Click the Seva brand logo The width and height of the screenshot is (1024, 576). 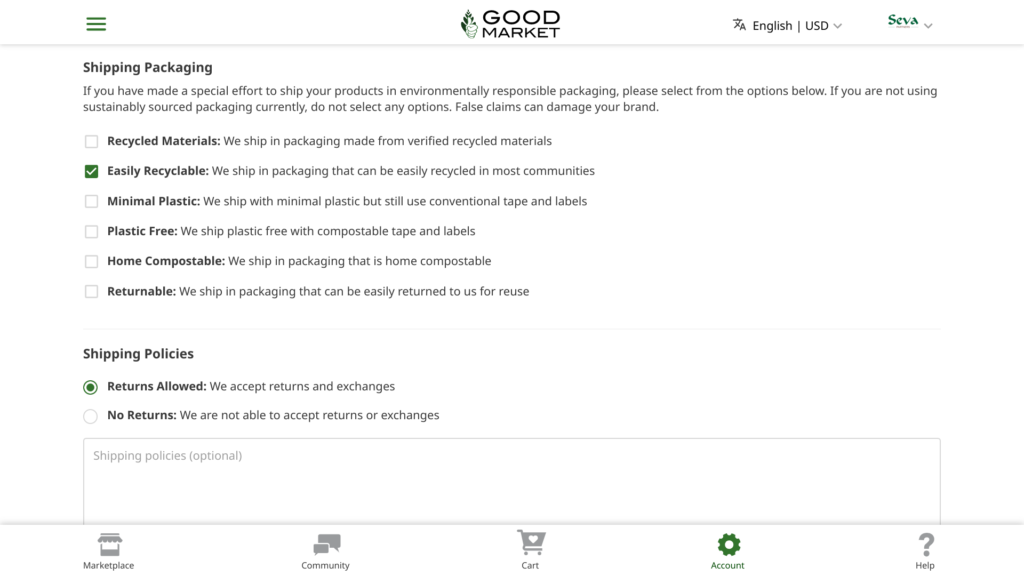(902, 21)
